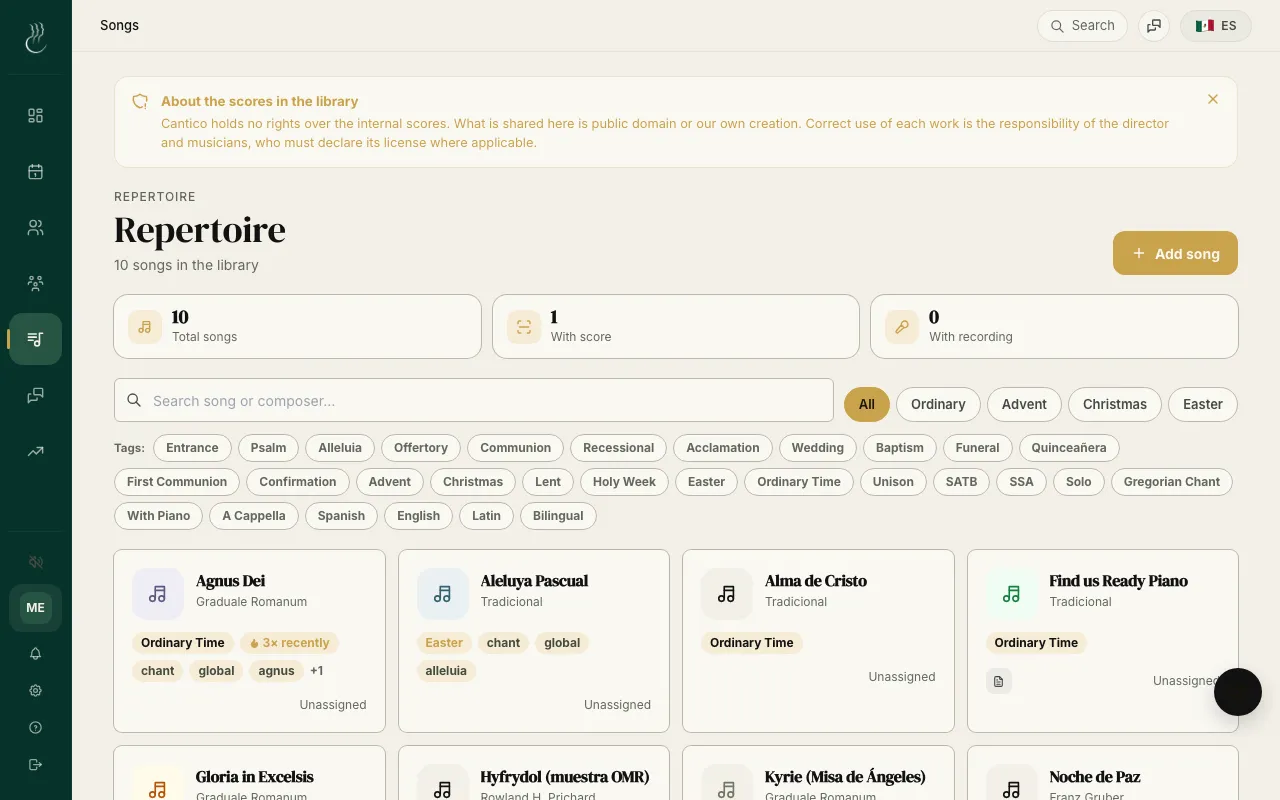
Task: Open the members people icon in sidebar
Action: (x=36, y=227)
